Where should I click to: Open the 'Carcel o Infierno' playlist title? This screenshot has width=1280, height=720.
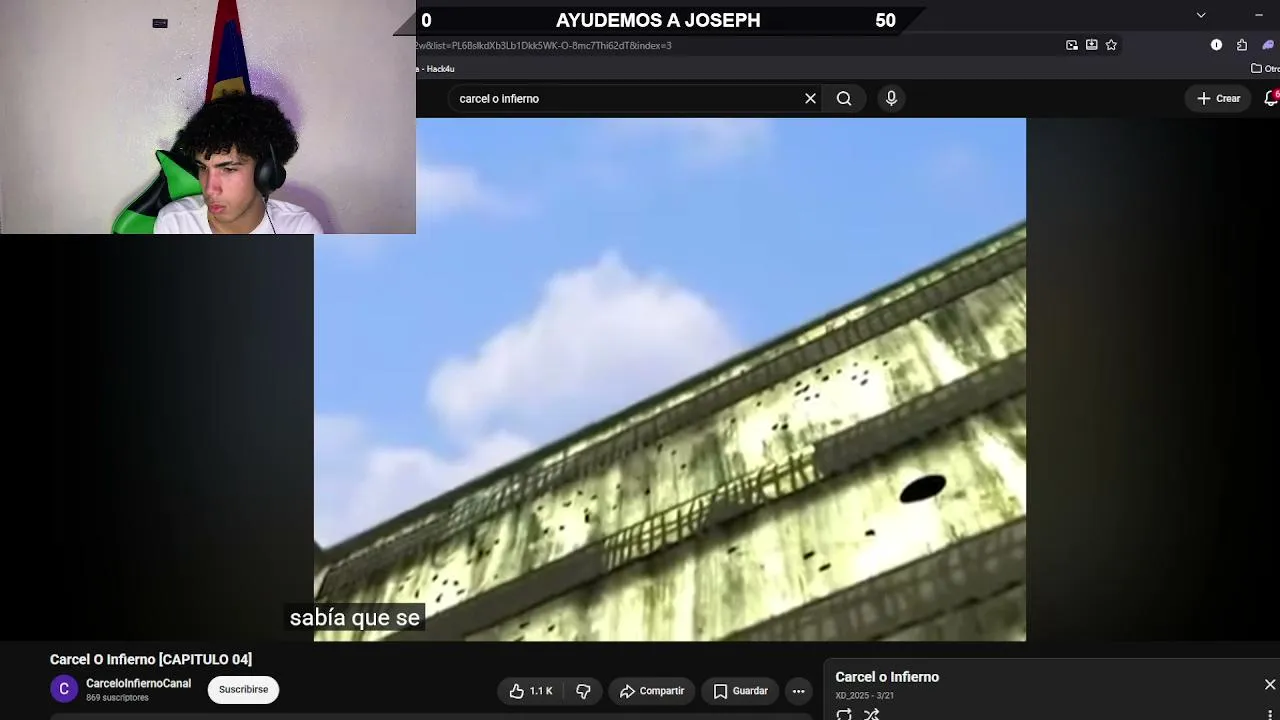[x=887, y=677]
